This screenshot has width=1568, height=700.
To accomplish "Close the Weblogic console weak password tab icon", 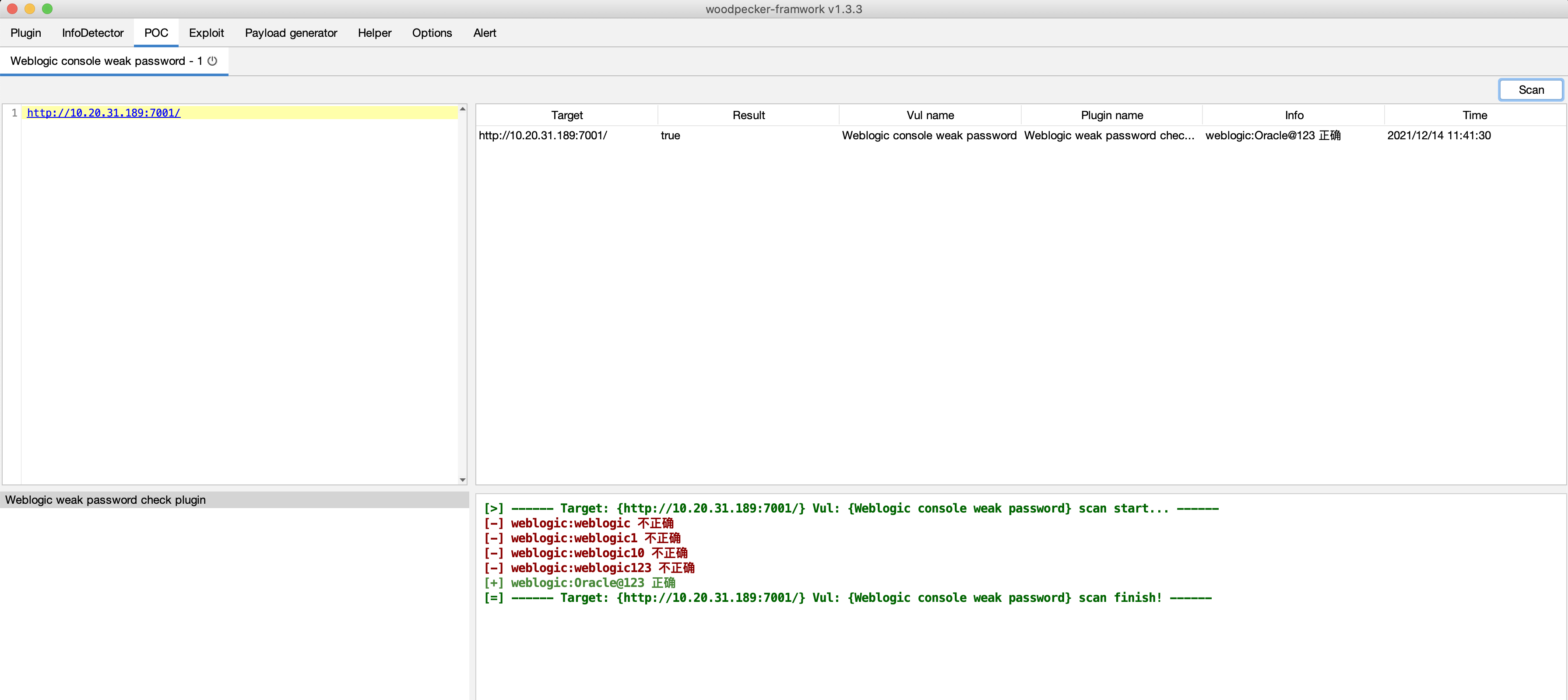I will coord(212,61).
